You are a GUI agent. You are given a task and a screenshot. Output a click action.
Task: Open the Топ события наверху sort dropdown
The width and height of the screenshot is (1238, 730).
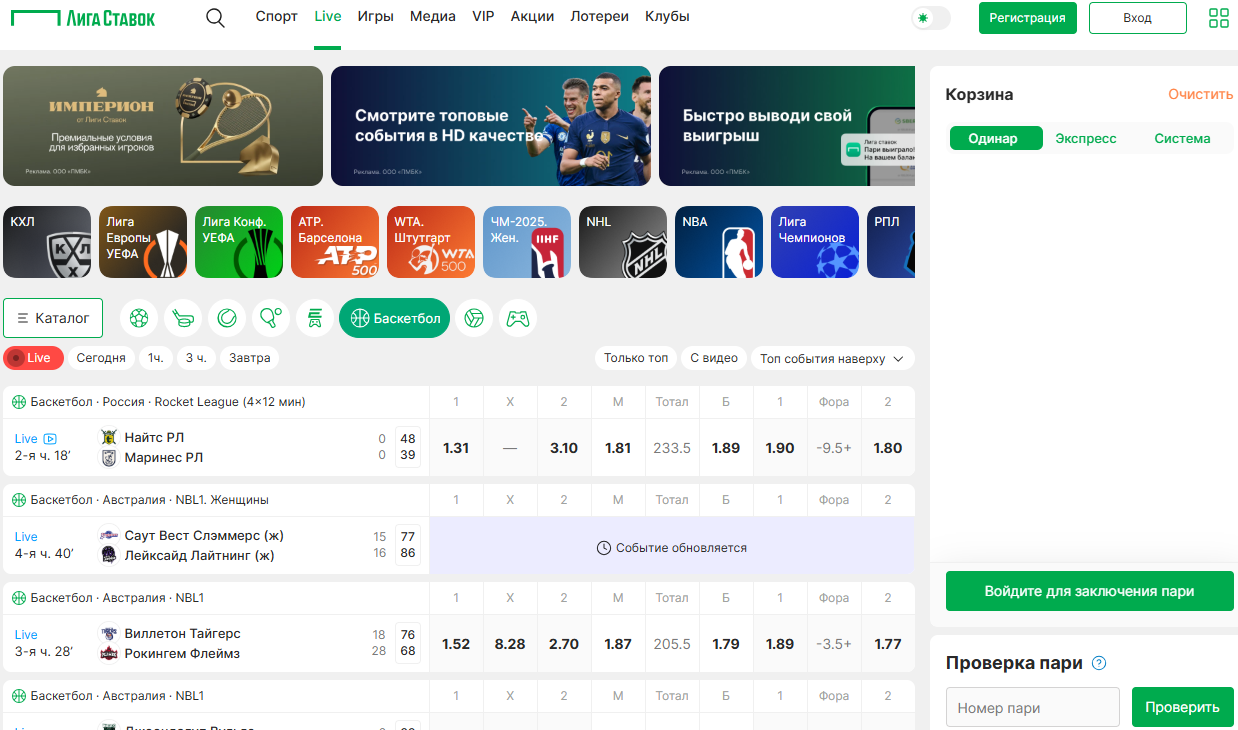[833, 358]
